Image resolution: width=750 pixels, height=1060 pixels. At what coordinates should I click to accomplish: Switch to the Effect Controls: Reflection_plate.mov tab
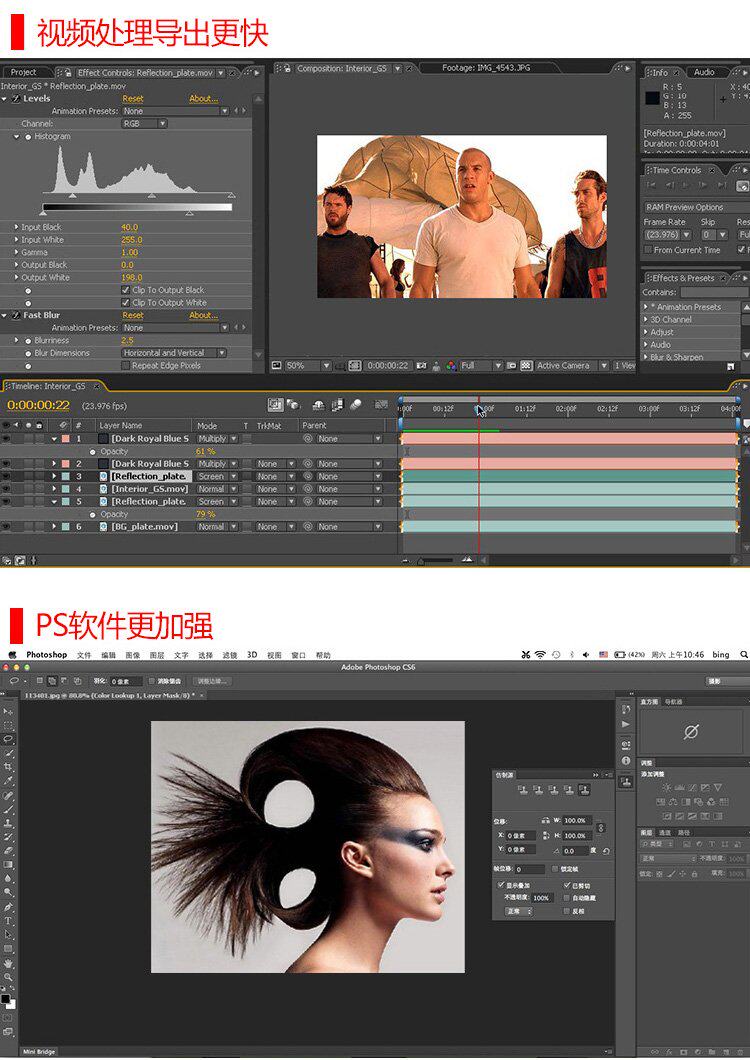(x=145, y=72)
